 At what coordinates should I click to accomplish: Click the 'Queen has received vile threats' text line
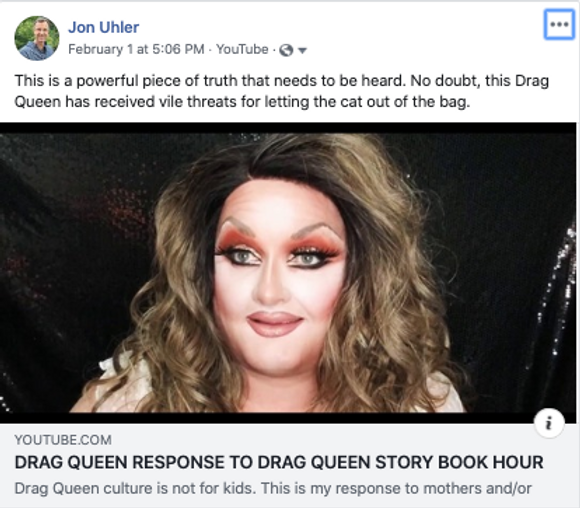pos(242,102)
